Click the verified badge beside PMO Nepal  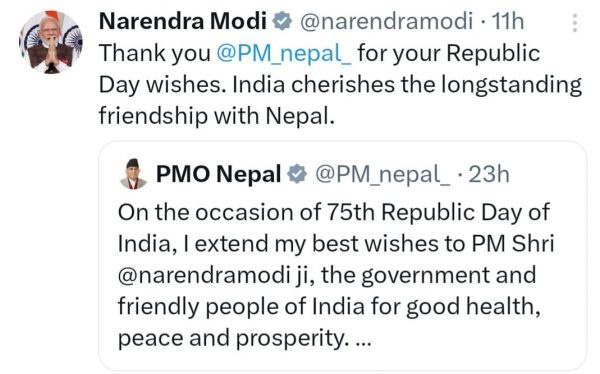click(x=297, y=174)
